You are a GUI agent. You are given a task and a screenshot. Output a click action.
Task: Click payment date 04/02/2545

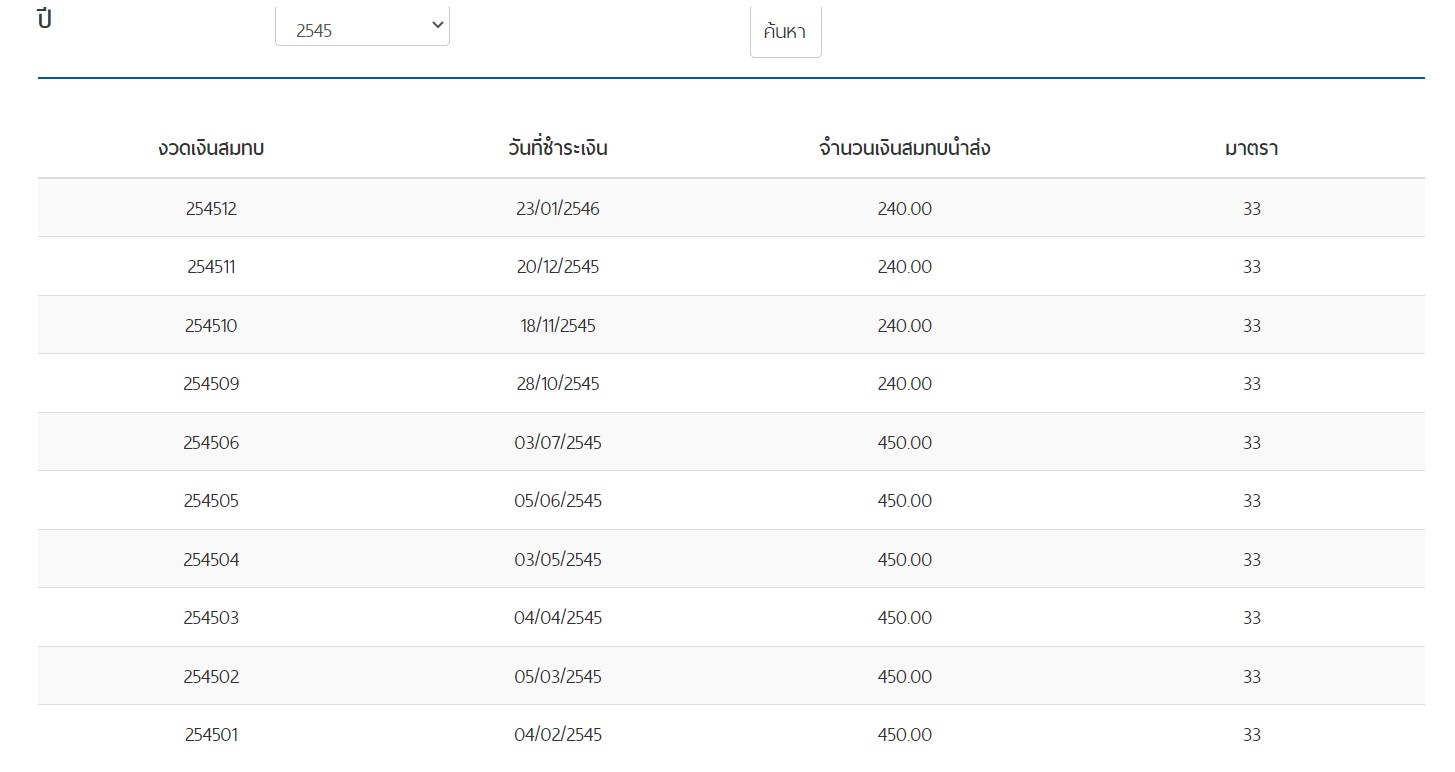(558, 735)
